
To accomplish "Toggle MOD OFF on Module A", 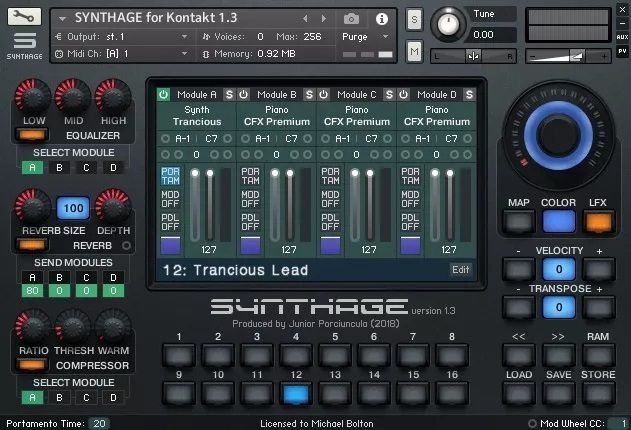I will pyautogui.click(x=170, y=199).
